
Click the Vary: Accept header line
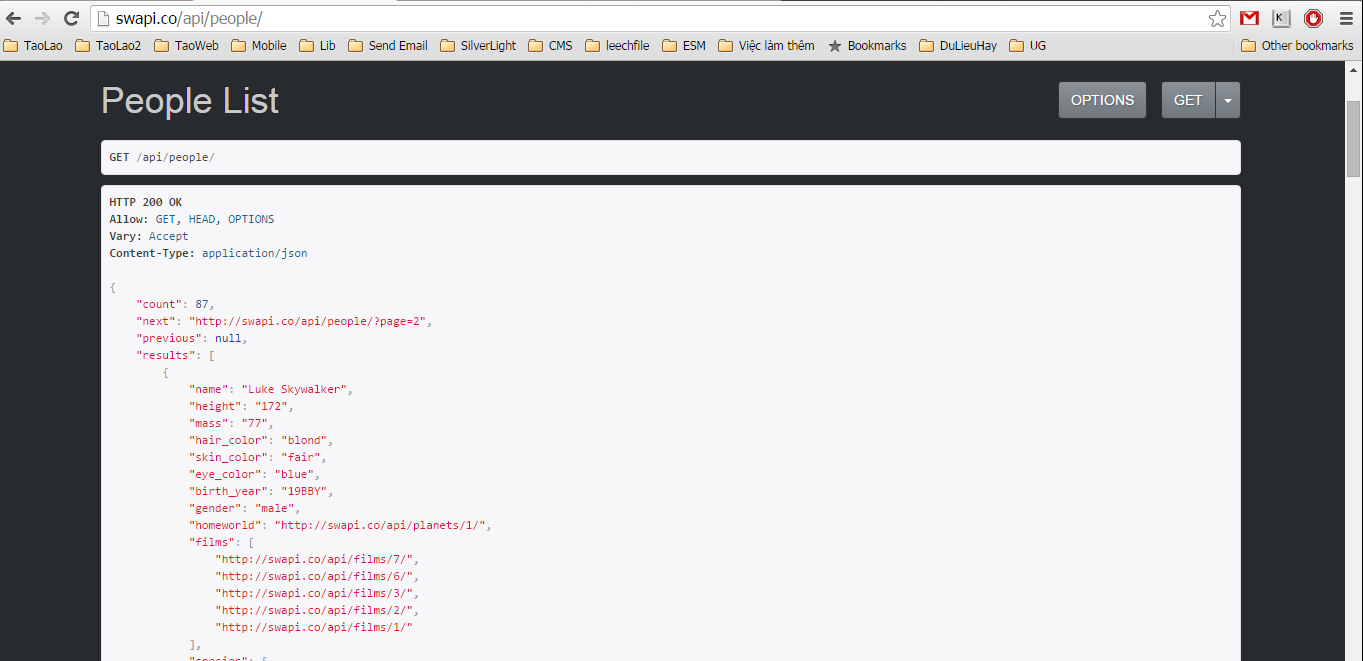pyautogui.click(x=149, y=236)
